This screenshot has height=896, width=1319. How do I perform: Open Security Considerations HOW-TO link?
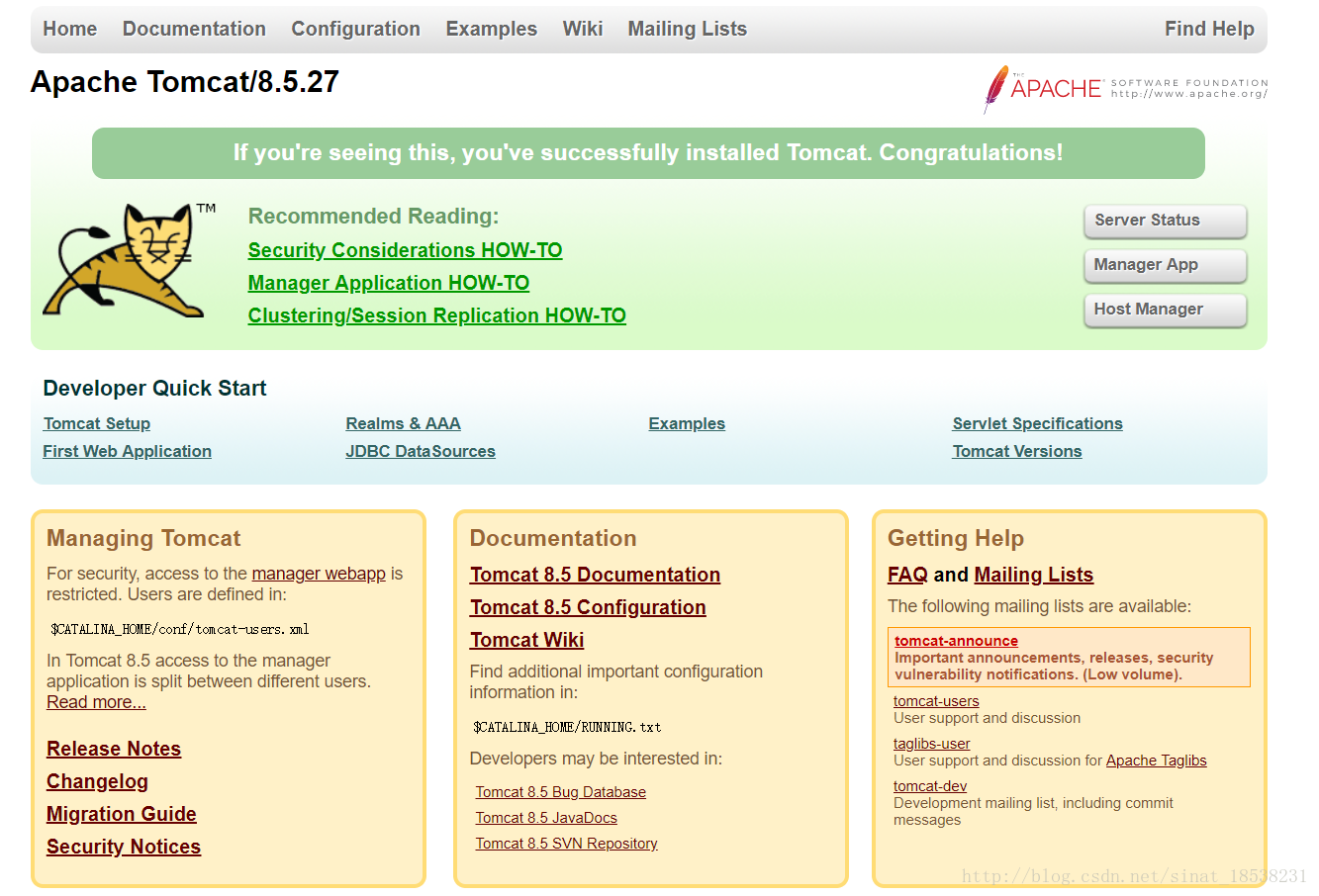(x=405, y=250)
